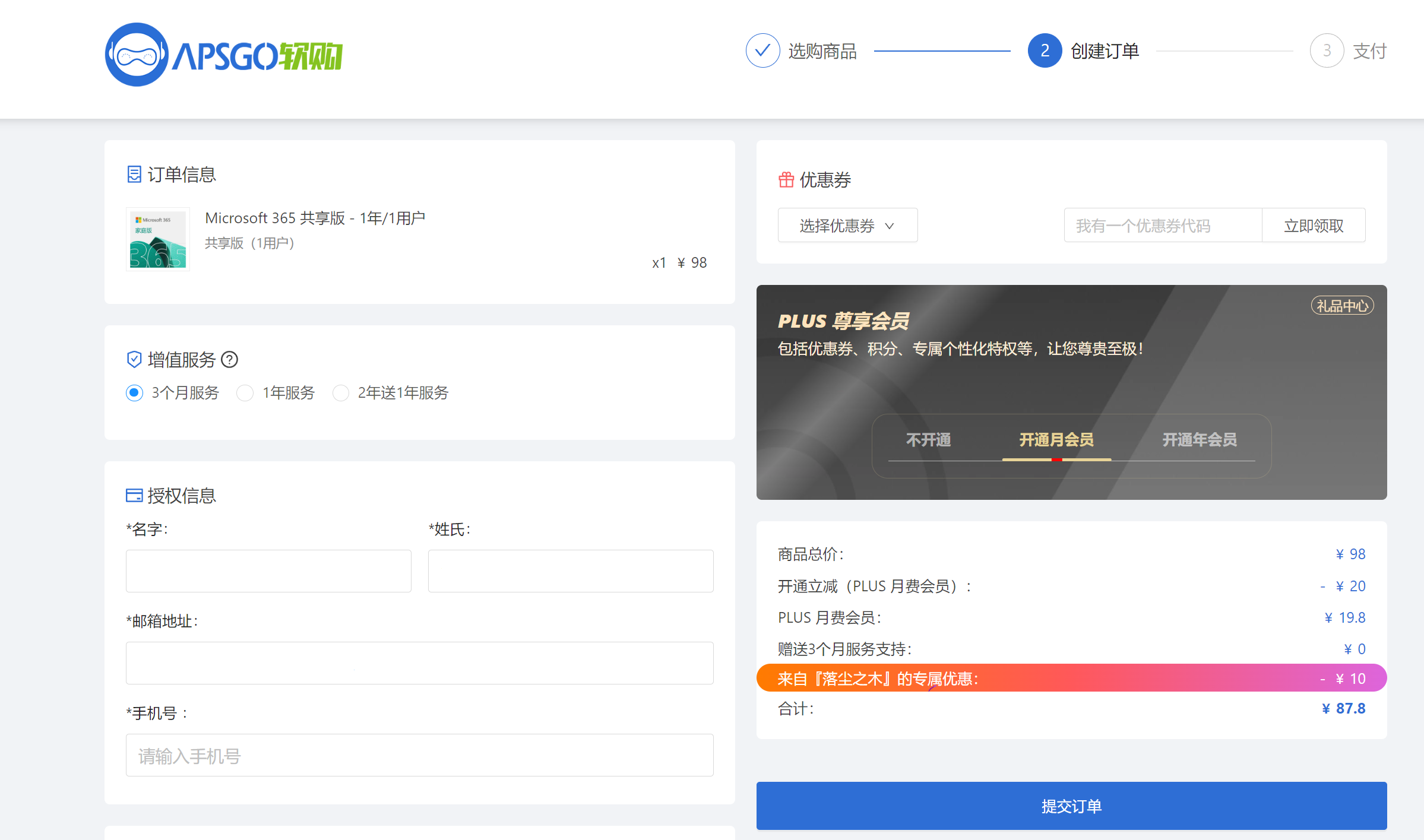Click the 创建订单 step label

1105,51
